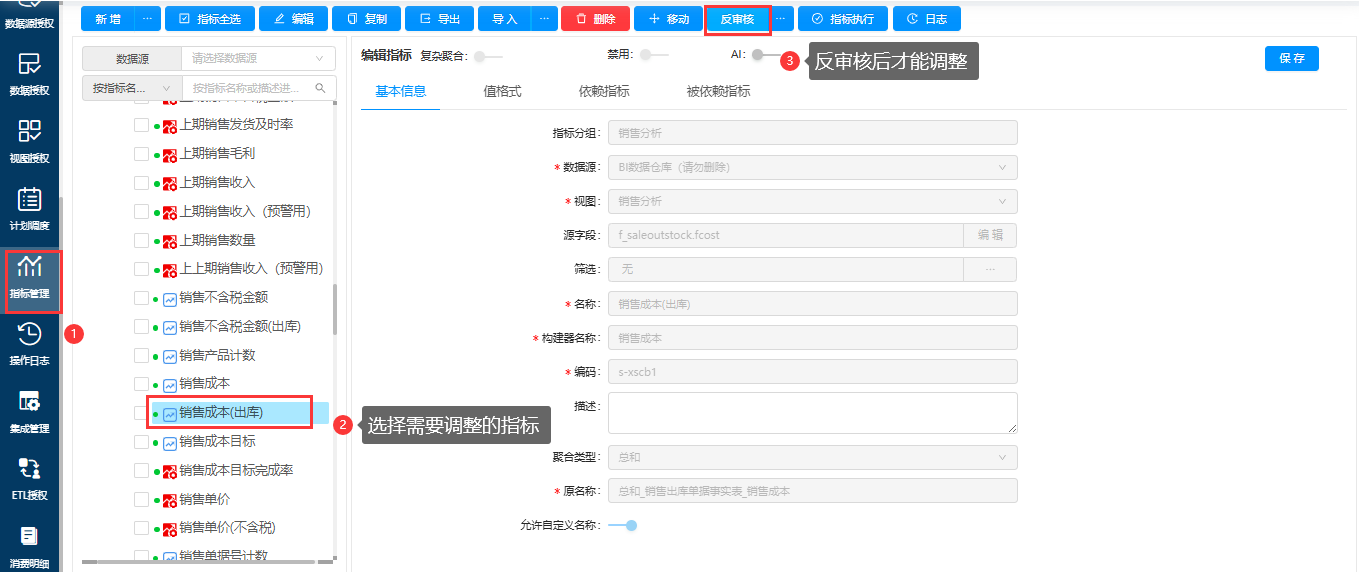Click in the 描述 text area
Screen dimensions: 1359x572
tap(812, 412)
